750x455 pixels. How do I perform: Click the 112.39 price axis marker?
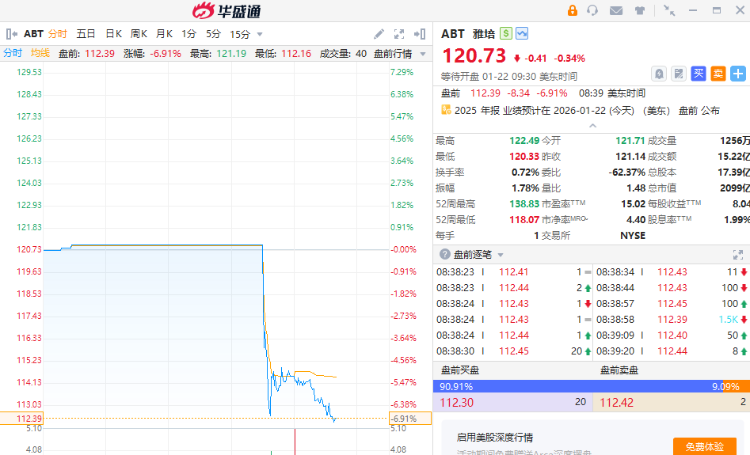click(x=22, y=419)
